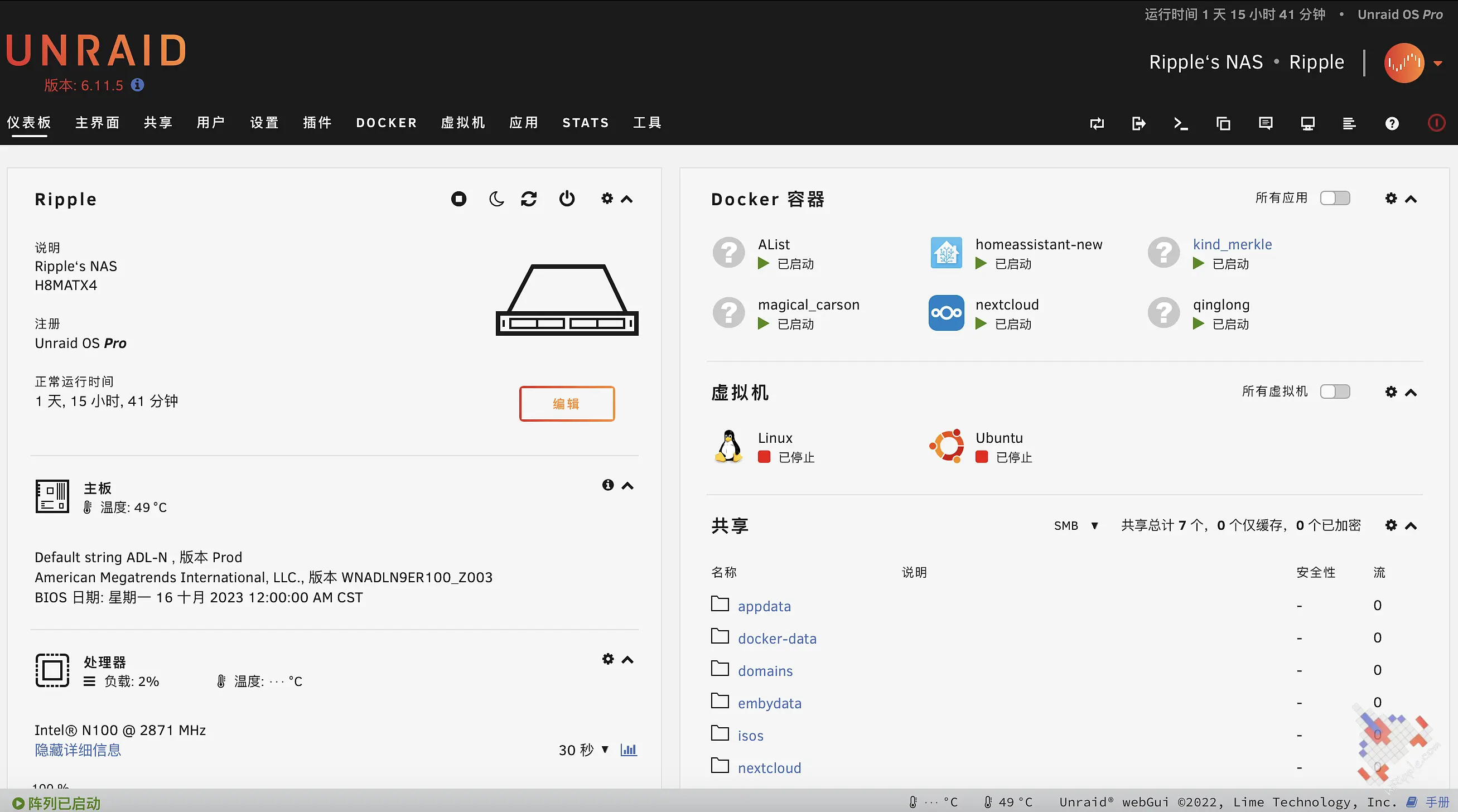Open processor settings gear icon
Viewport: 1458px width, 812px height.
(x=608, y=659)
